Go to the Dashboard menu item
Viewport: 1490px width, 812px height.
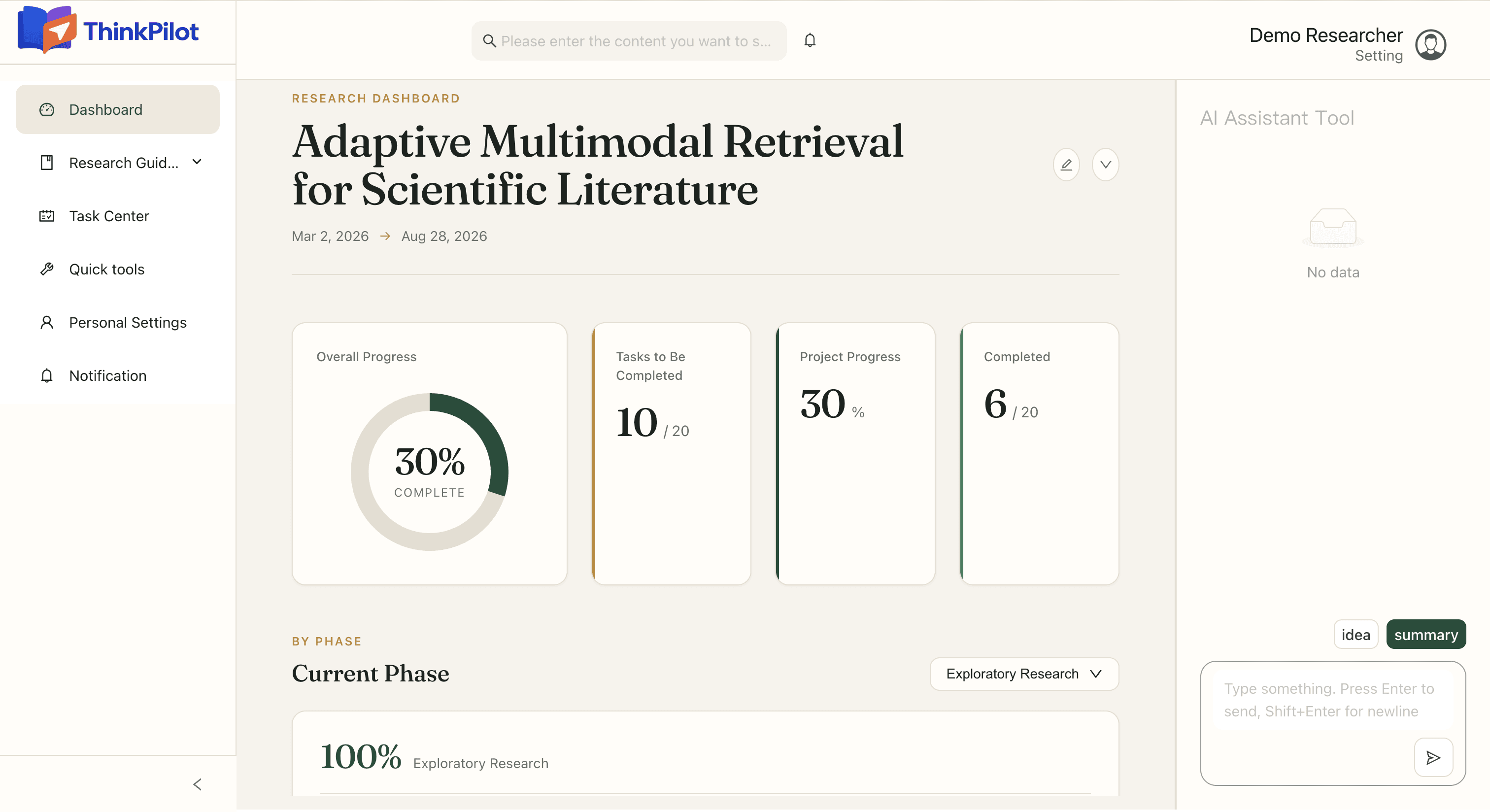click(x=117, y=109)
